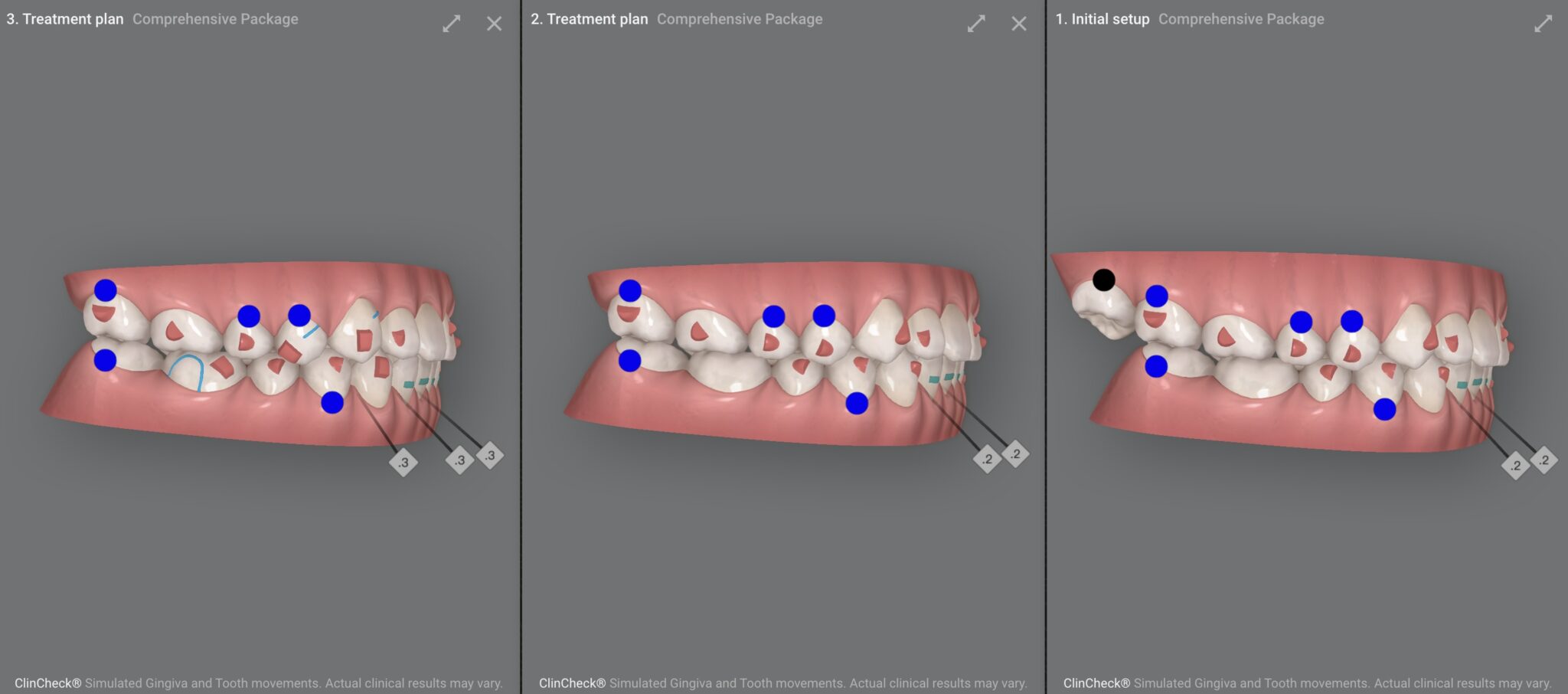Click blue dot on lower gum in Initial setup

(1384, 409)
